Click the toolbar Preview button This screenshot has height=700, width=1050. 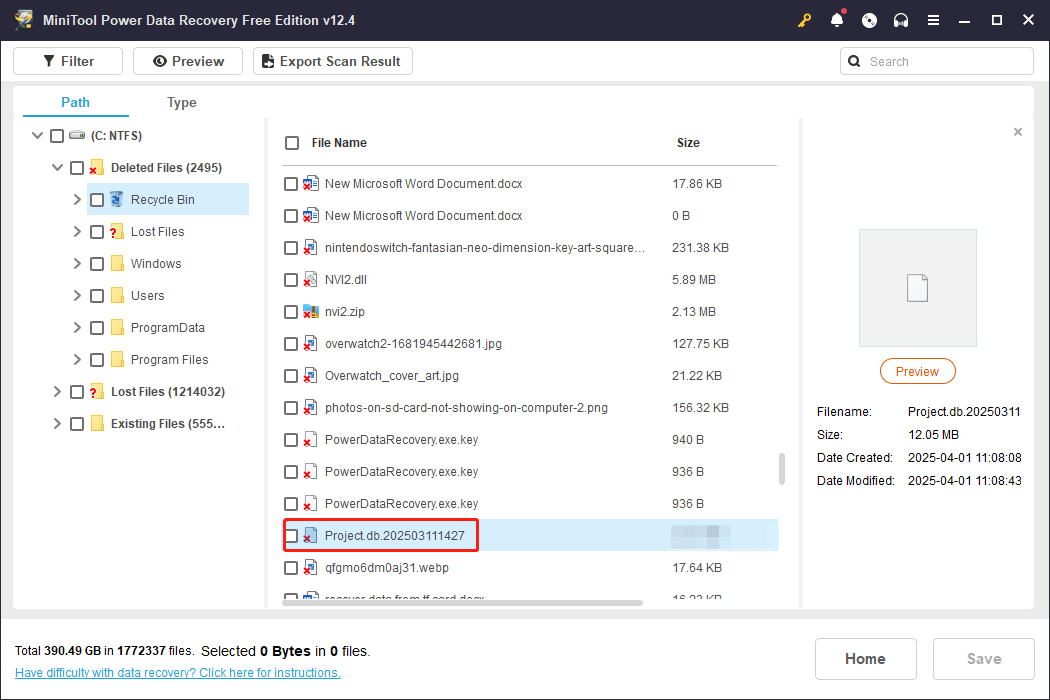pos(188,61)
